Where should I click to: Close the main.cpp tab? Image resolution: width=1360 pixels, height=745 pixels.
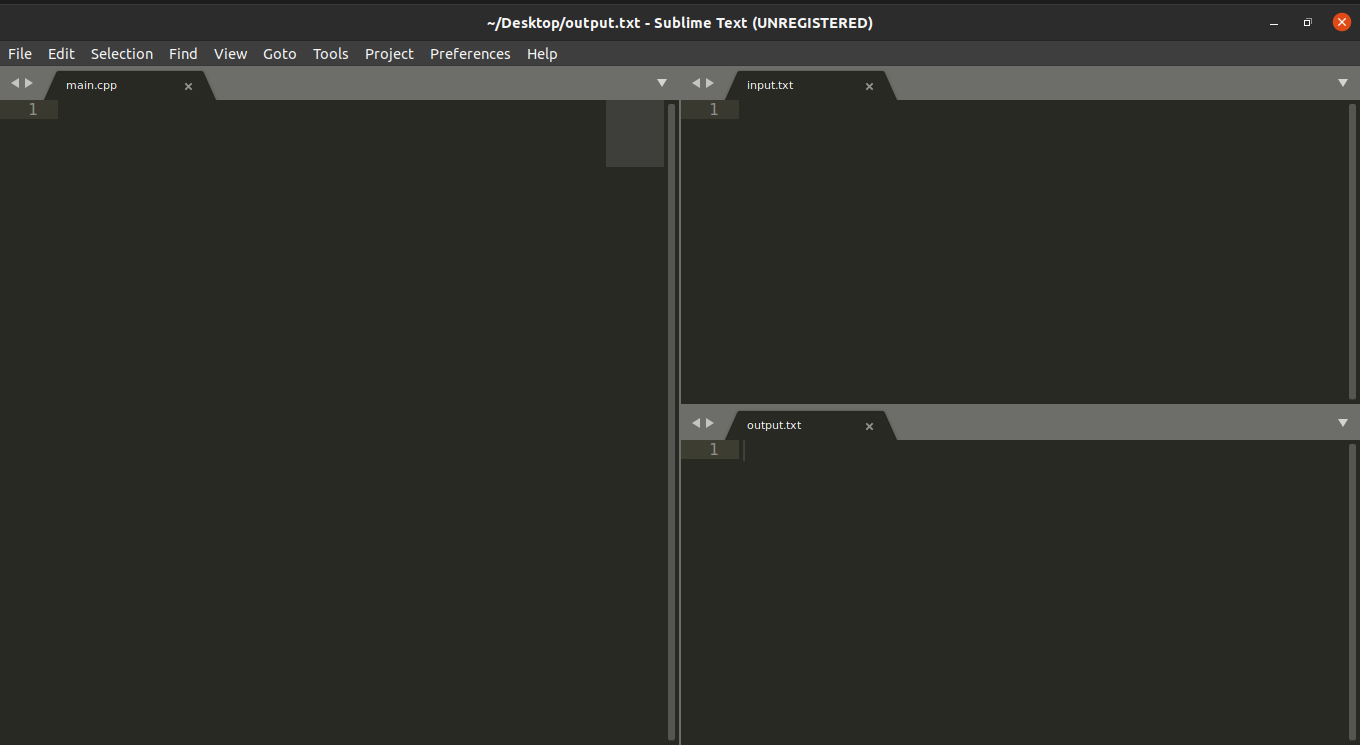pyautogui.click(x=188, y=86)
